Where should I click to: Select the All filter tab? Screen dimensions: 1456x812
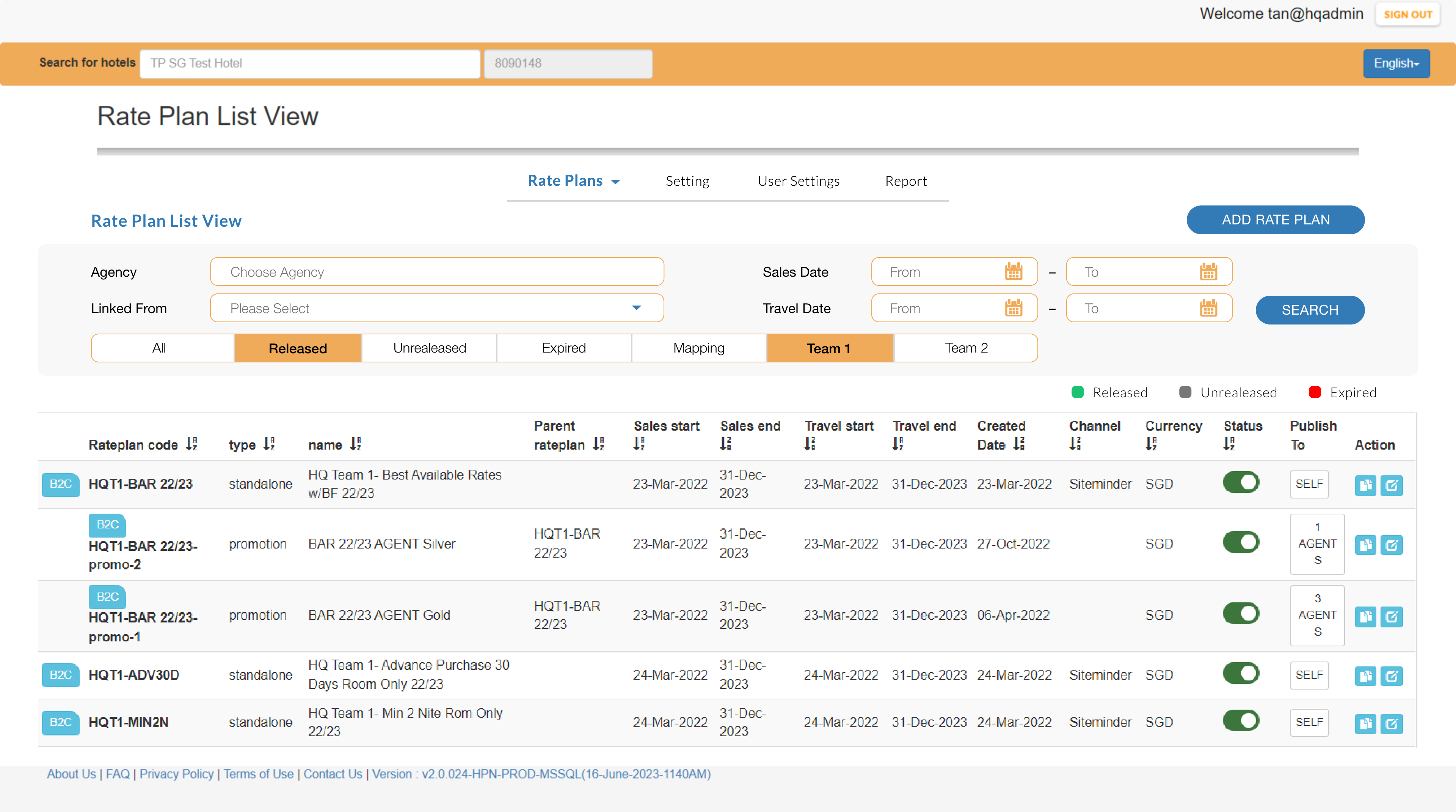coord(163,348)
